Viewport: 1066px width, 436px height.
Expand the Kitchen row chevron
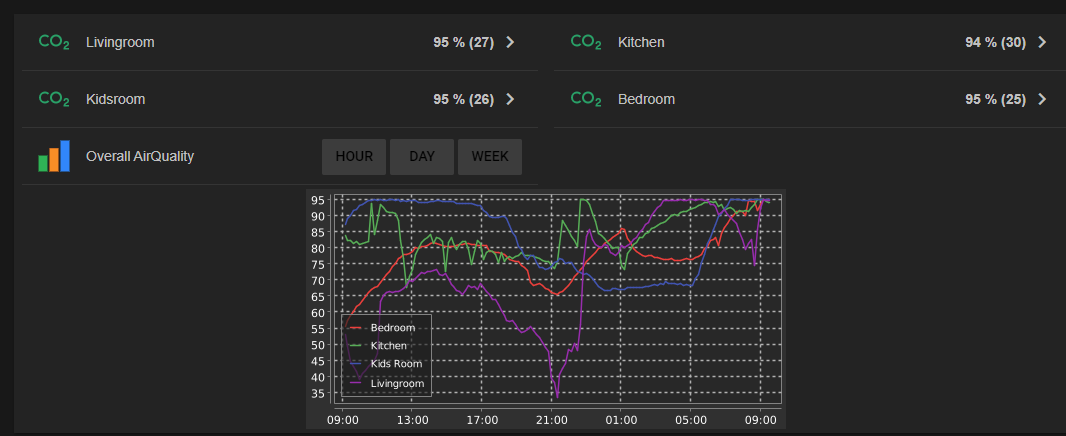(x=1042, y=42)
